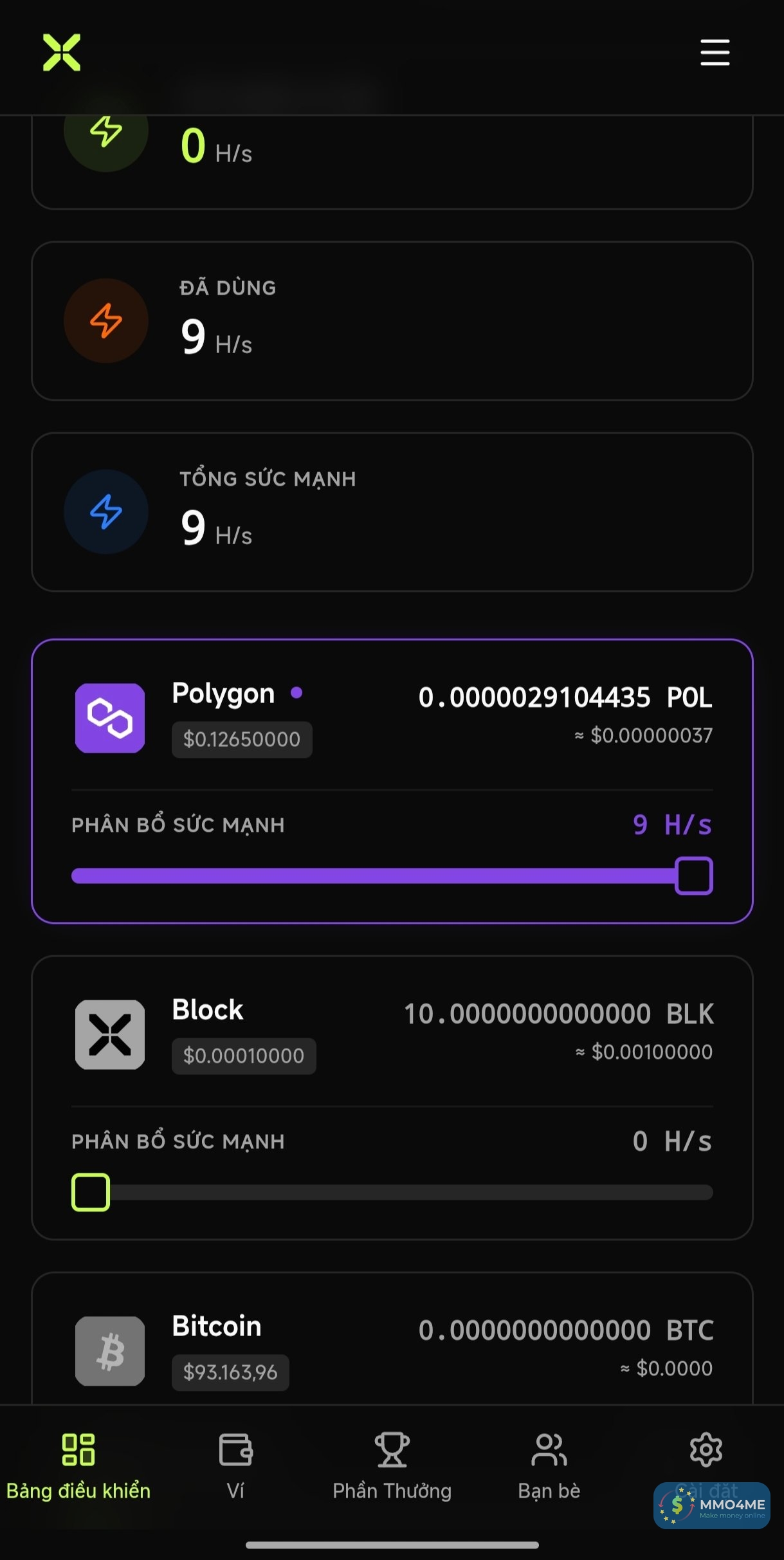
Task: Open settings via the gear icon
Action: pos(706,1450)
